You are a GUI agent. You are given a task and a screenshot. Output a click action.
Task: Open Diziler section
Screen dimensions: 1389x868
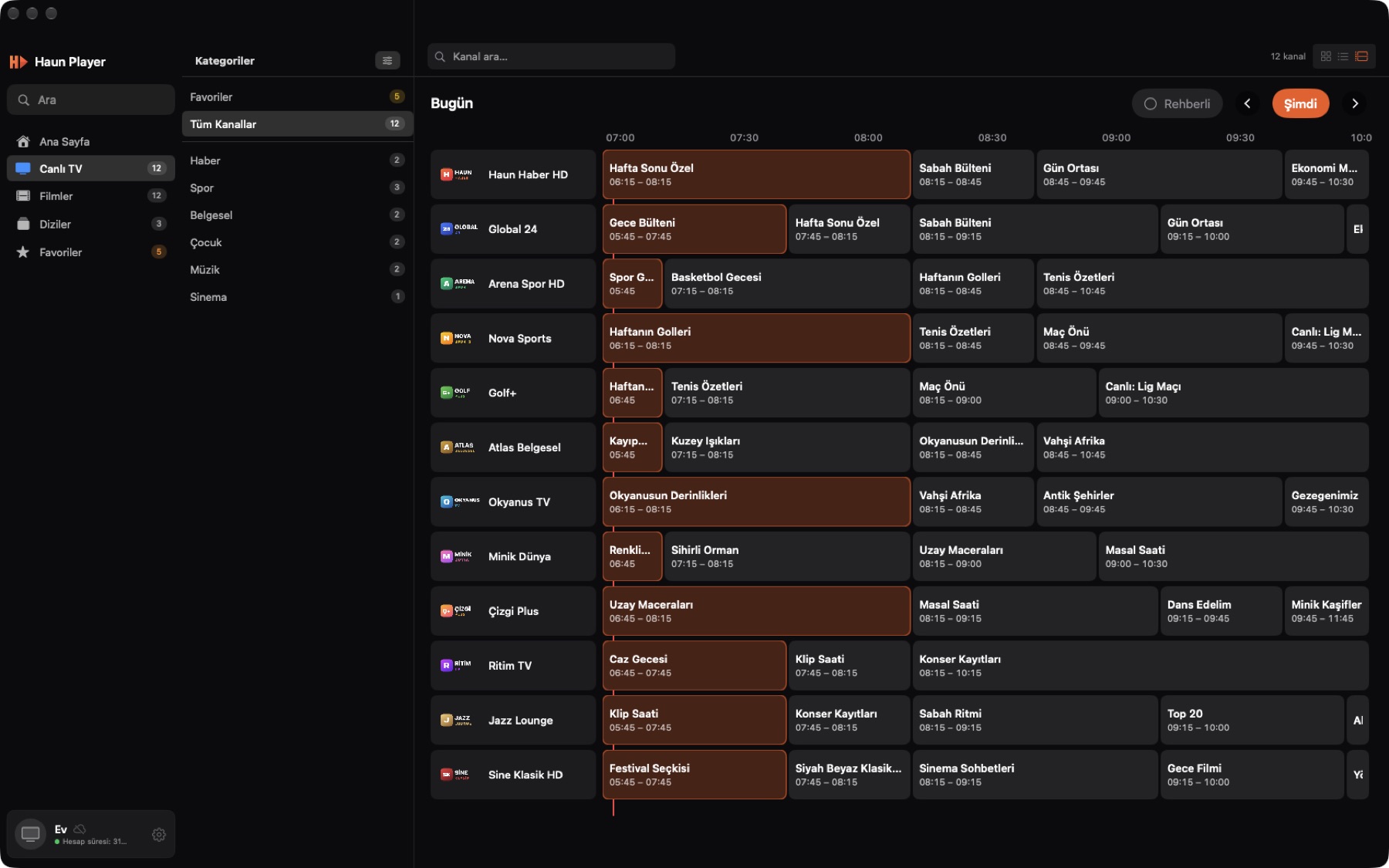pos(91,224)
